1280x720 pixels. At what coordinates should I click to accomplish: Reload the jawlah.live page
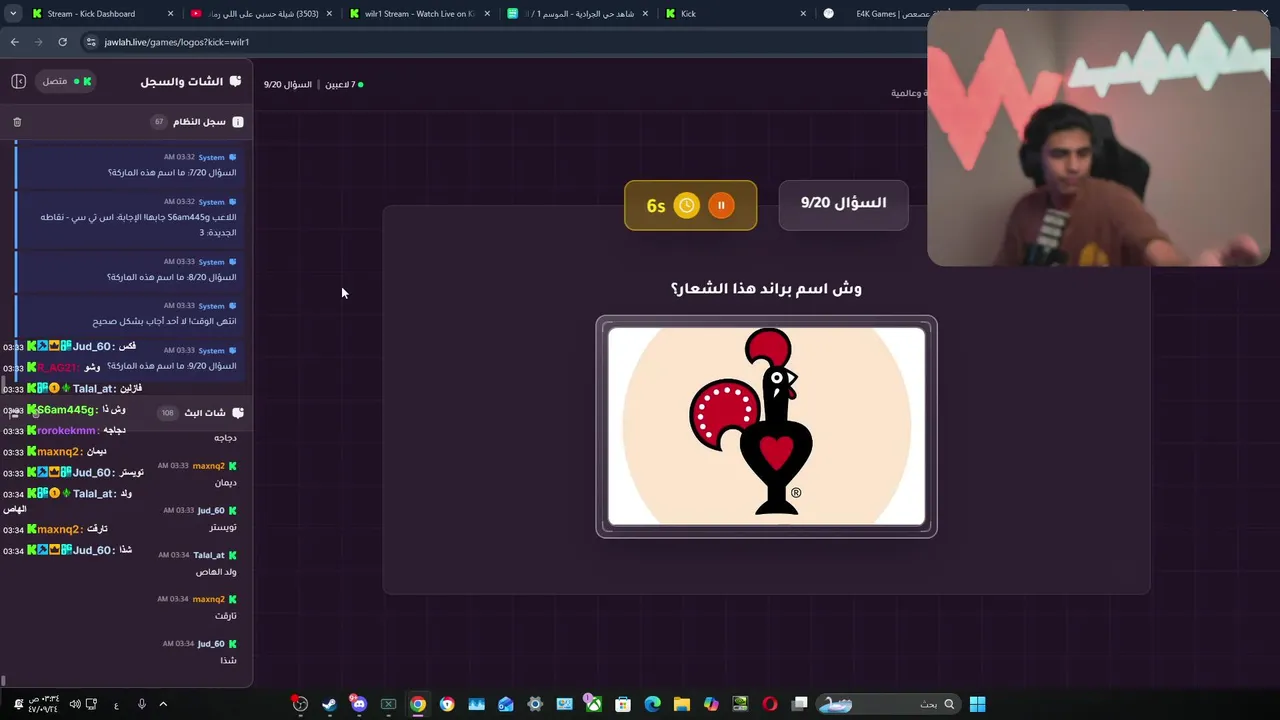62,42
